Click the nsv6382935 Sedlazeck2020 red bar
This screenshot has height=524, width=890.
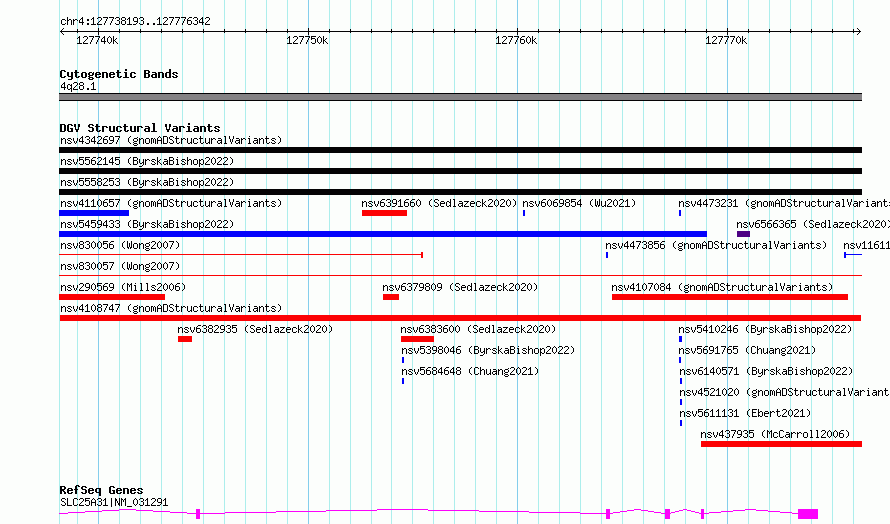tap(185, 339)
